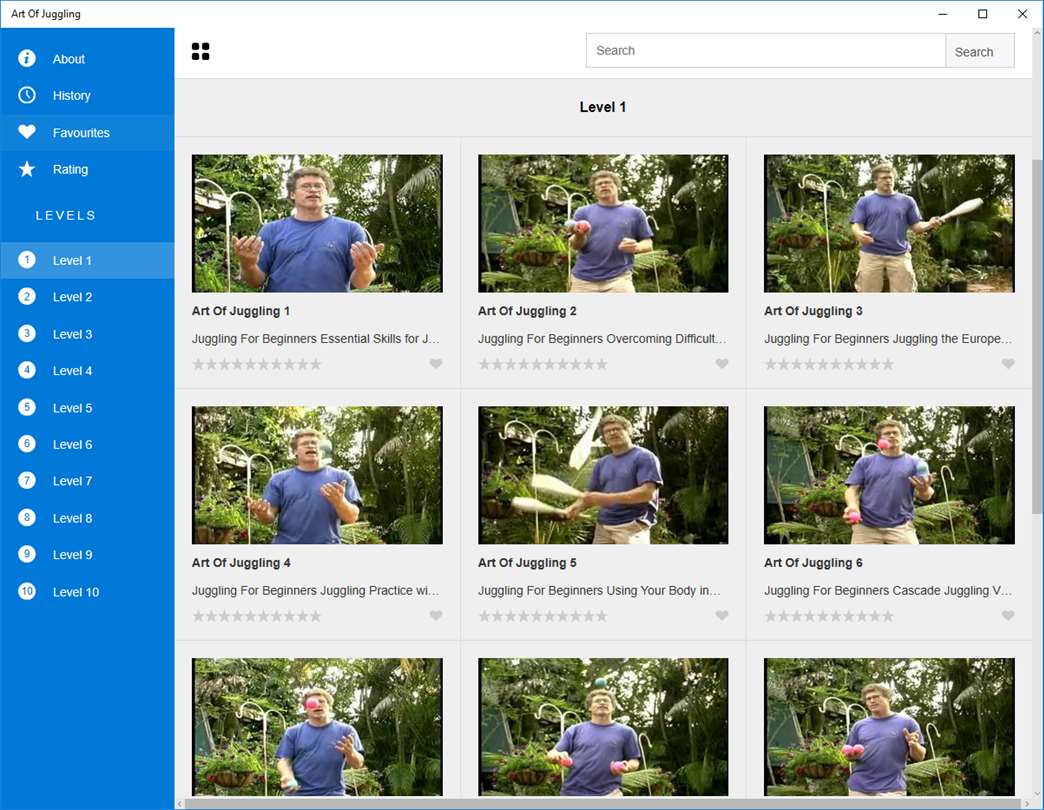Go to Level 7 videos

click(x=72, y=481)
